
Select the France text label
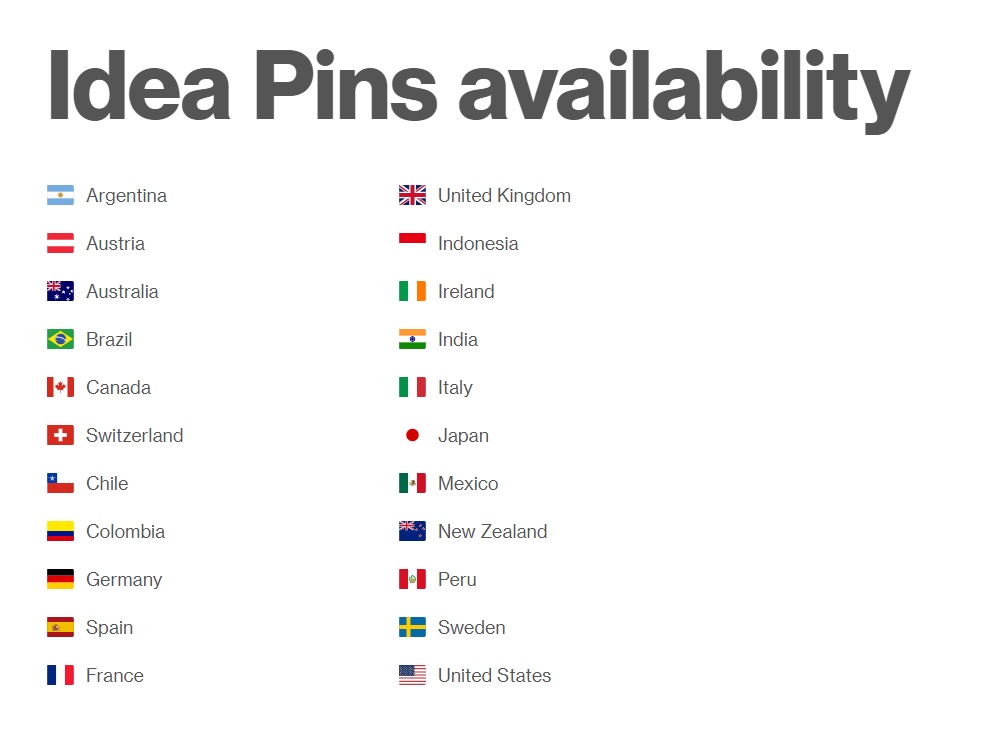pyautogui.click(x=115, y=676)
